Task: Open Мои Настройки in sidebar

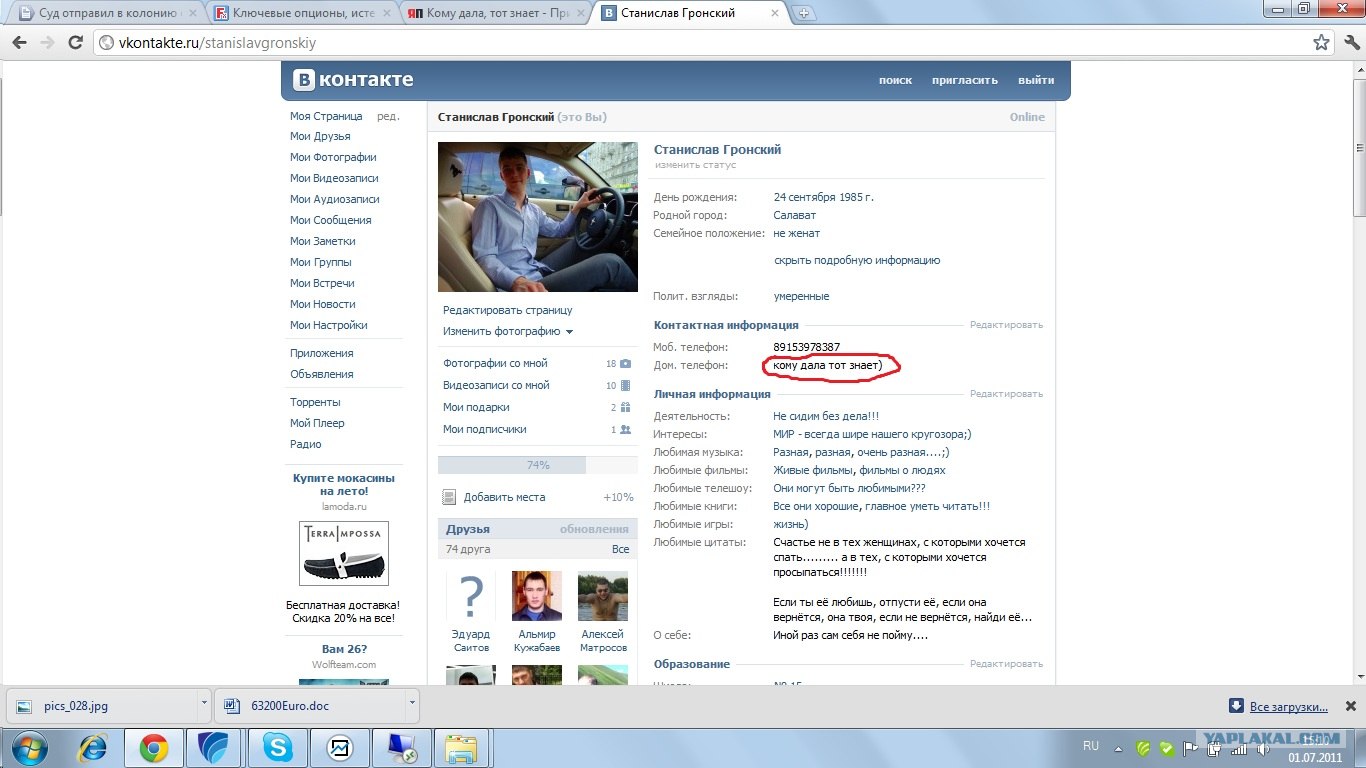Action: click(329, 326)
